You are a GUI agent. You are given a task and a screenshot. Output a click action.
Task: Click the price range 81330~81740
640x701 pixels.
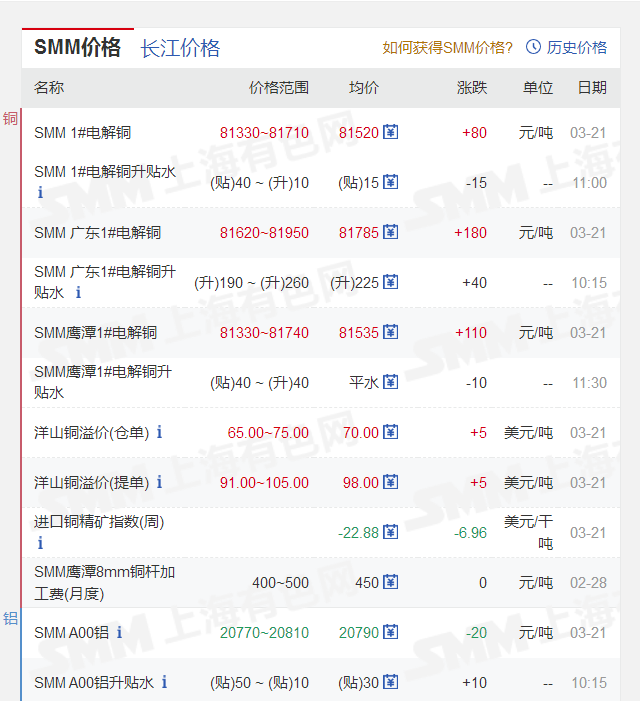pyautogui.click(x=264, y=333)
